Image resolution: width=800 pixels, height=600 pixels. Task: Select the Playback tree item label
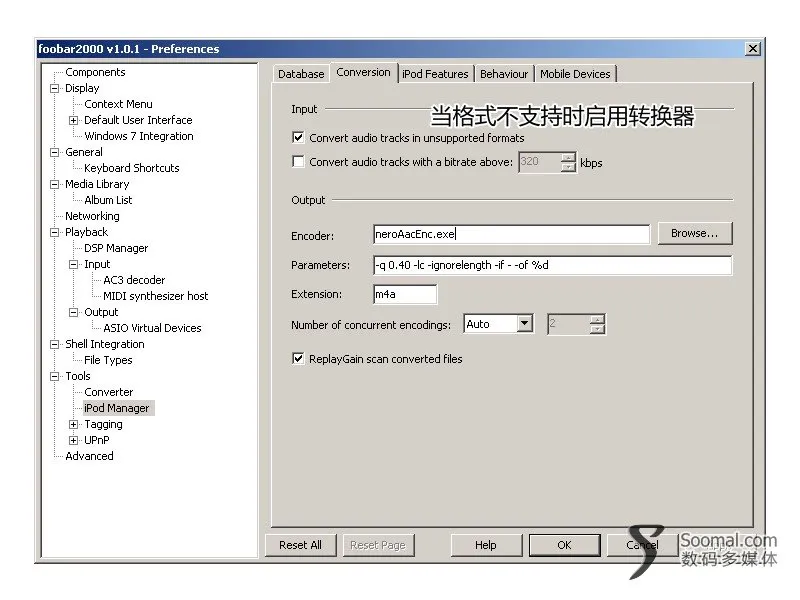86,232
